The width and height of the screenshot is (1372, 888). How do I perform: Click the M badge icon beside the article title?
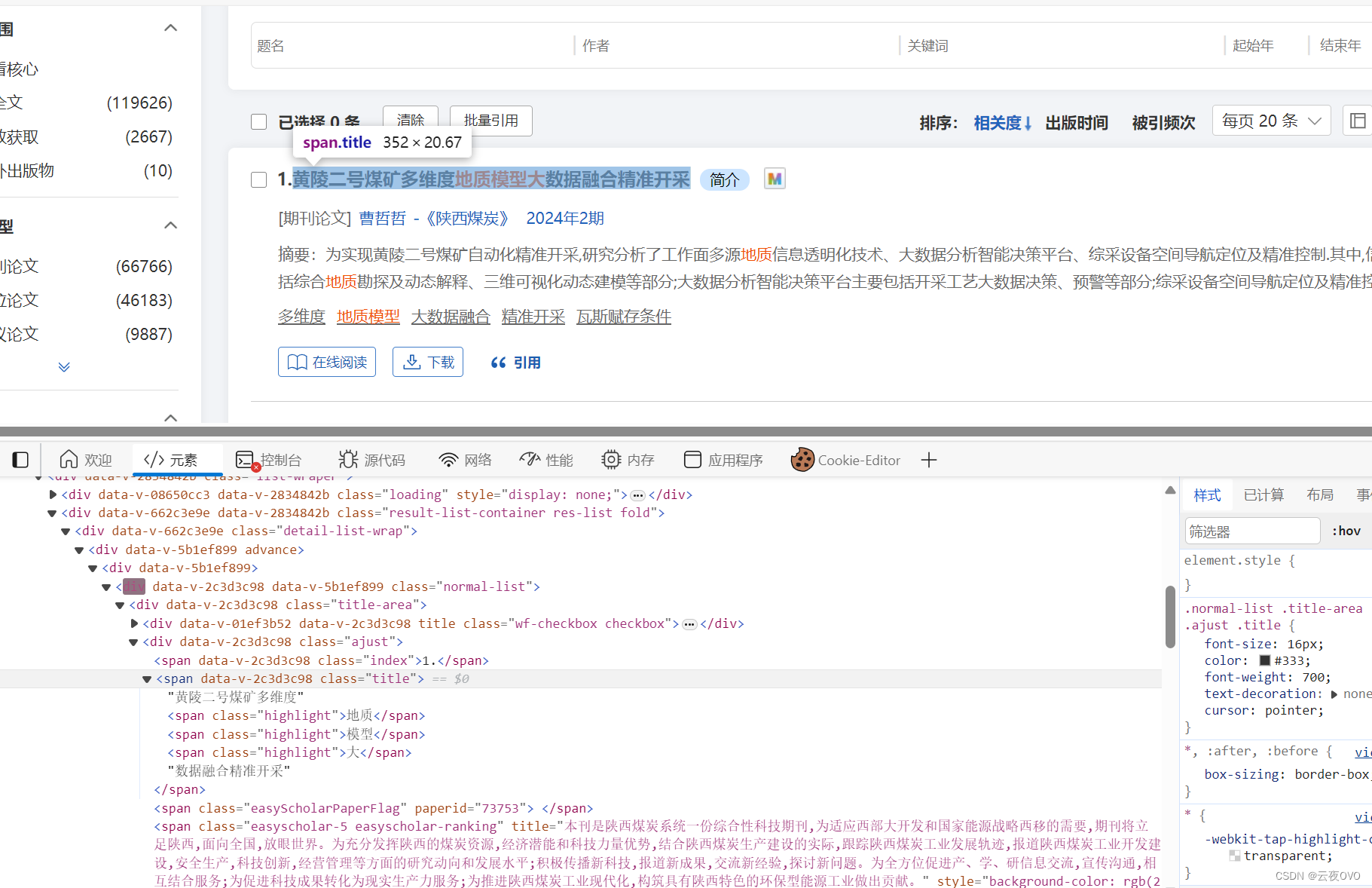click(775, 179)
